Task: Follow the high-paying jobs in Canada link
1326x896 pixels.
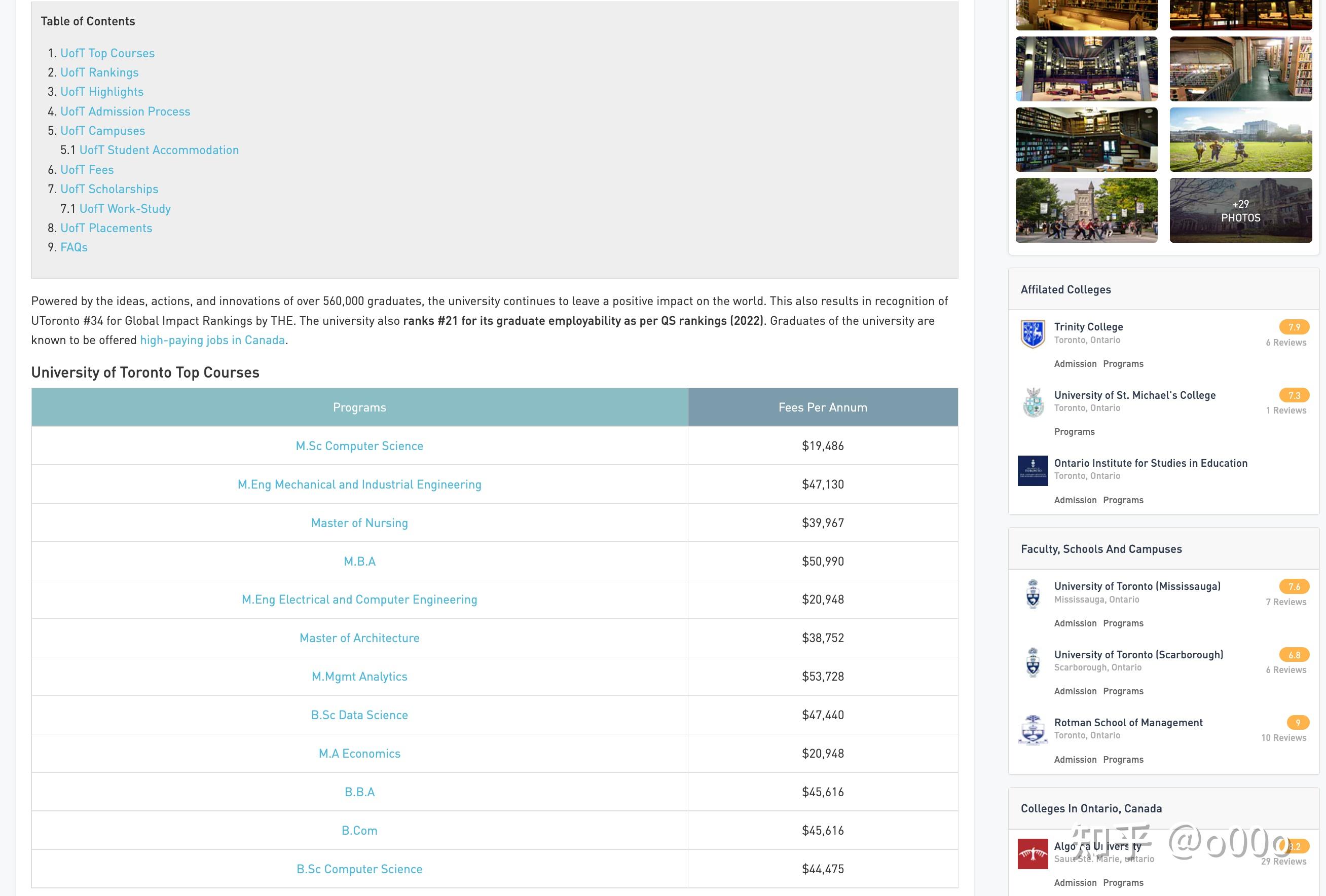Action: [x=212, y=340]
